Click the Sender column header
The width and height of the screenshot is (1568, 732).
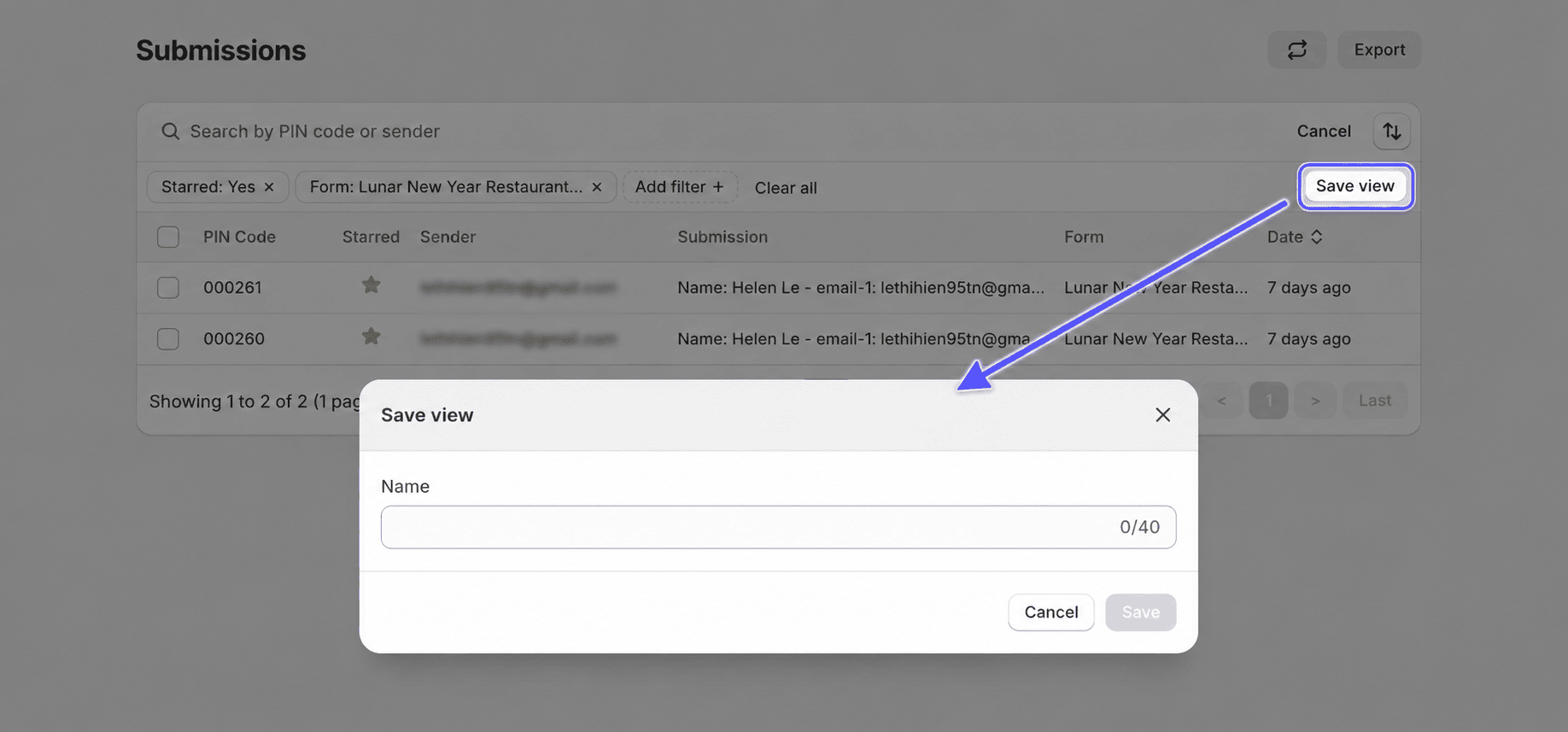coord(448,237)
